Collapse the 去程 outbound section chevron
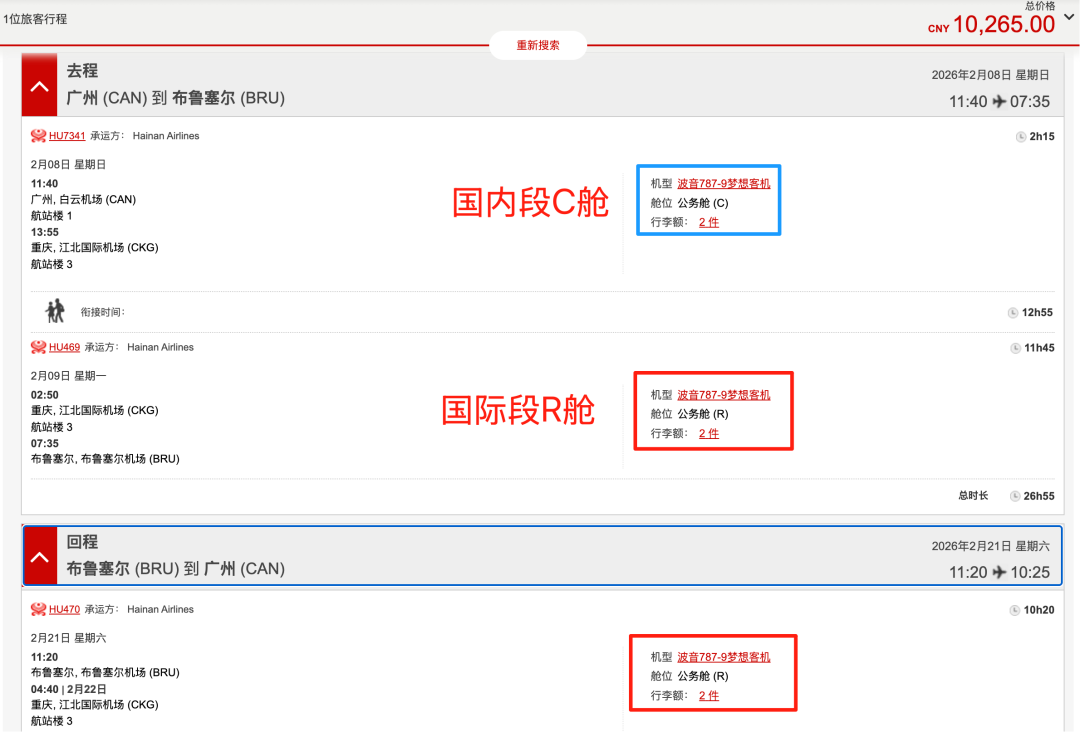This screenshot has width=1080, height=732. [39, 85]
